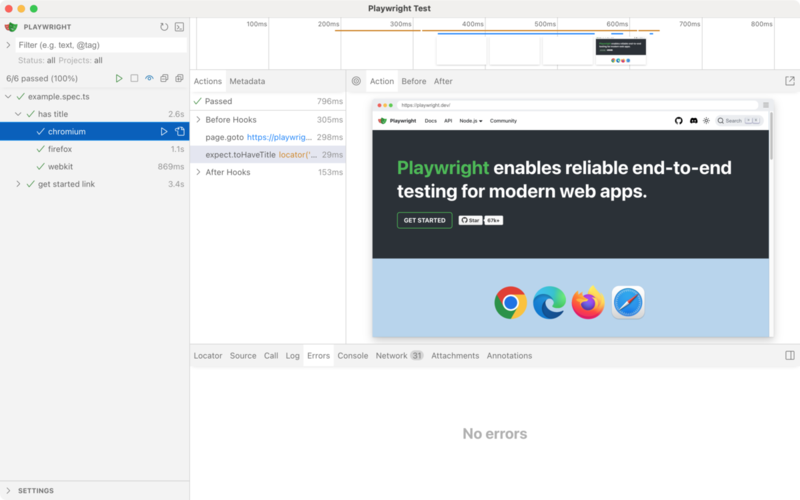Viewport: 800px width, 500px height.
Task: Expand the get started link test
Action: coord(18,184)
